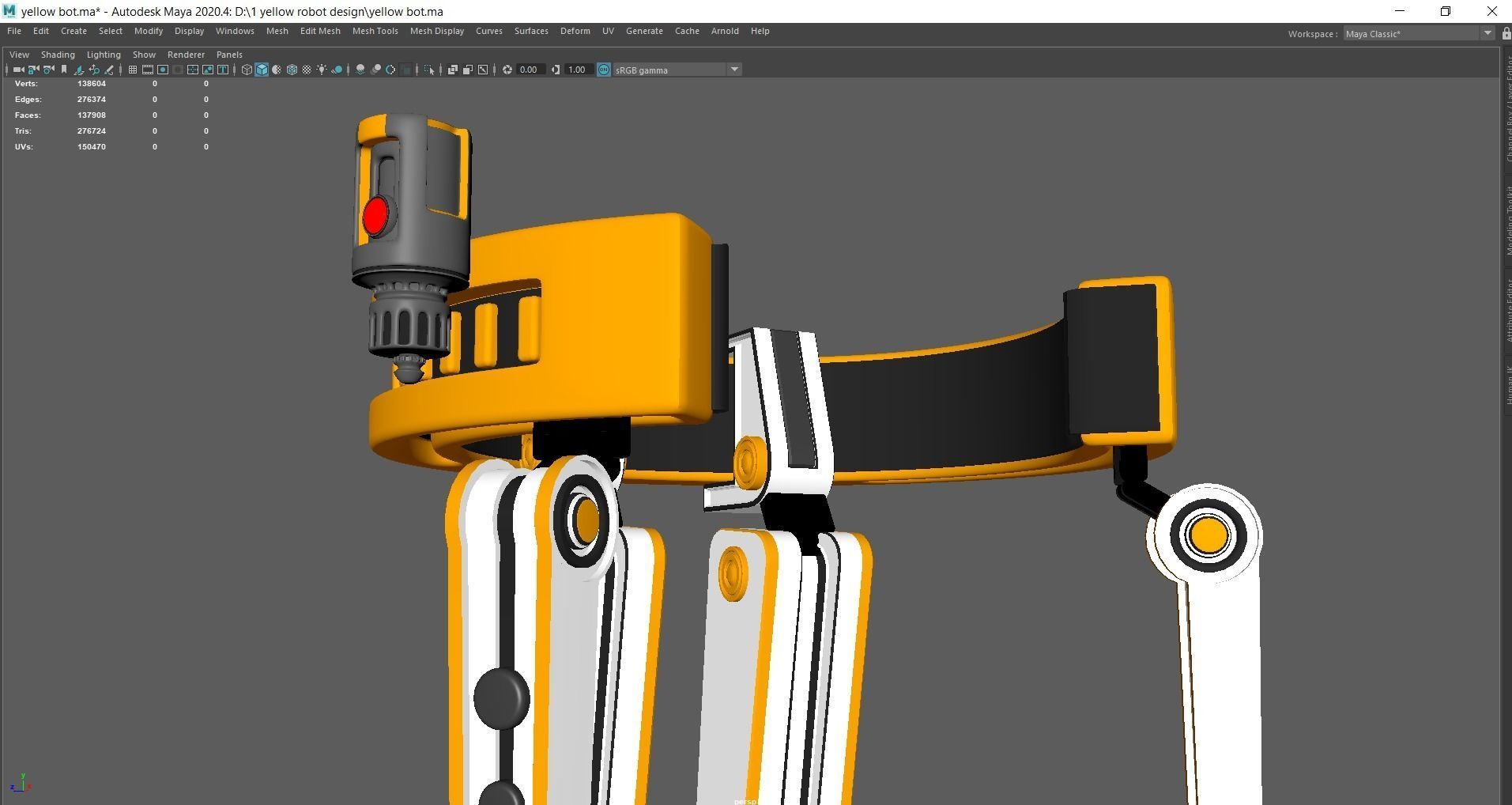Click the Motion Blur icon
Image resolution: width=1512 pixels, height=805 pixels.
click(375, 70)
